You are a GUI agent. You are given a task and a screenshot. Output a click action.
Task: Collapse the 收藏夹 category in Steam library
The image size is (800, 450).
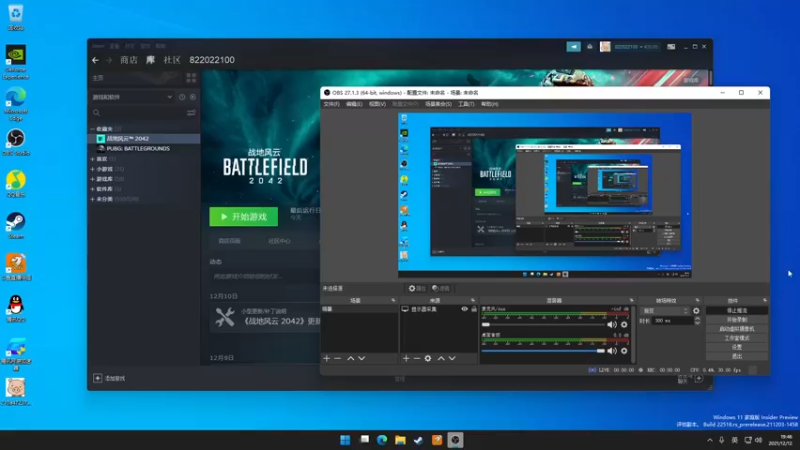(92, 129)
